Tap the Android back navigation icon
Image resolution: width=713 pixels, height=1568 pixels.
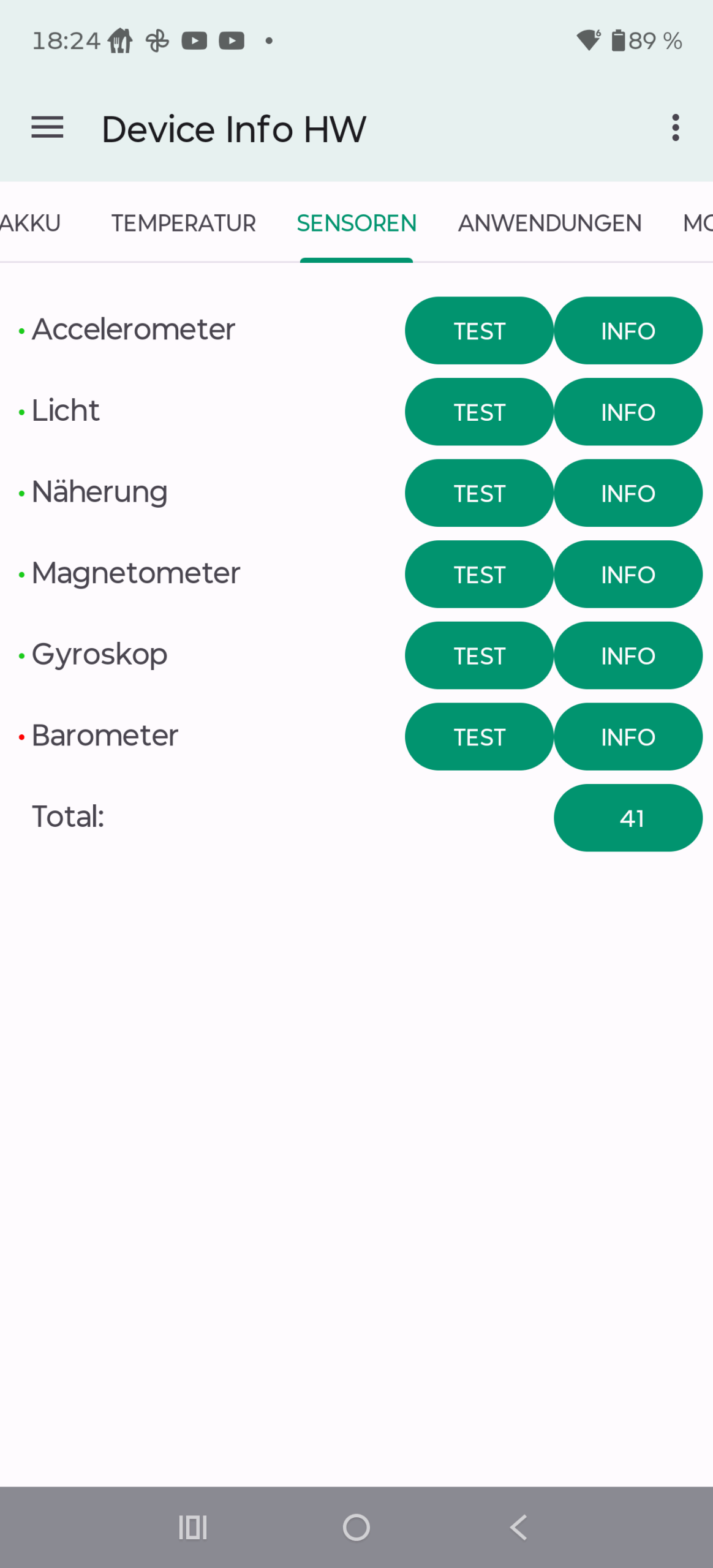pyautogui.click(x=518, y=1526)
